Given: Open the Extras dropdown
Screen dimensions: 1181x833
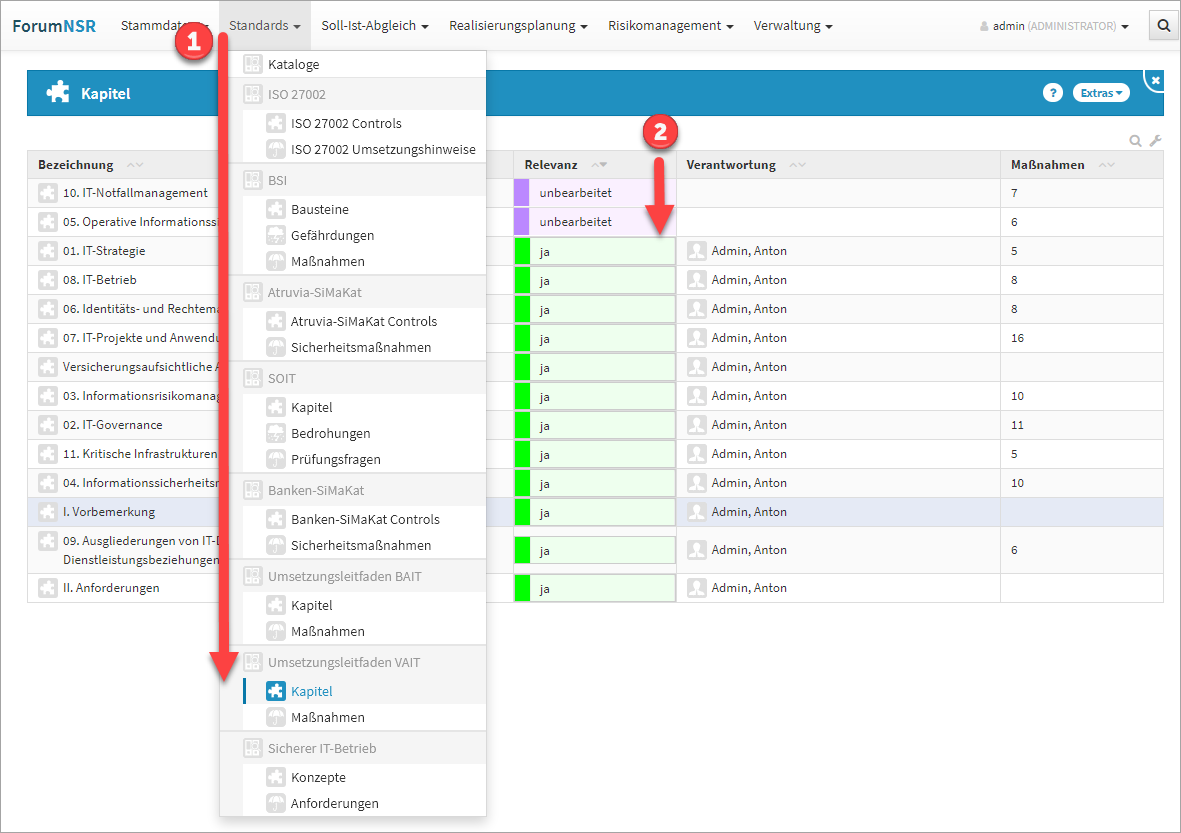Looking at the screenshot, I should pos(1101,93).
